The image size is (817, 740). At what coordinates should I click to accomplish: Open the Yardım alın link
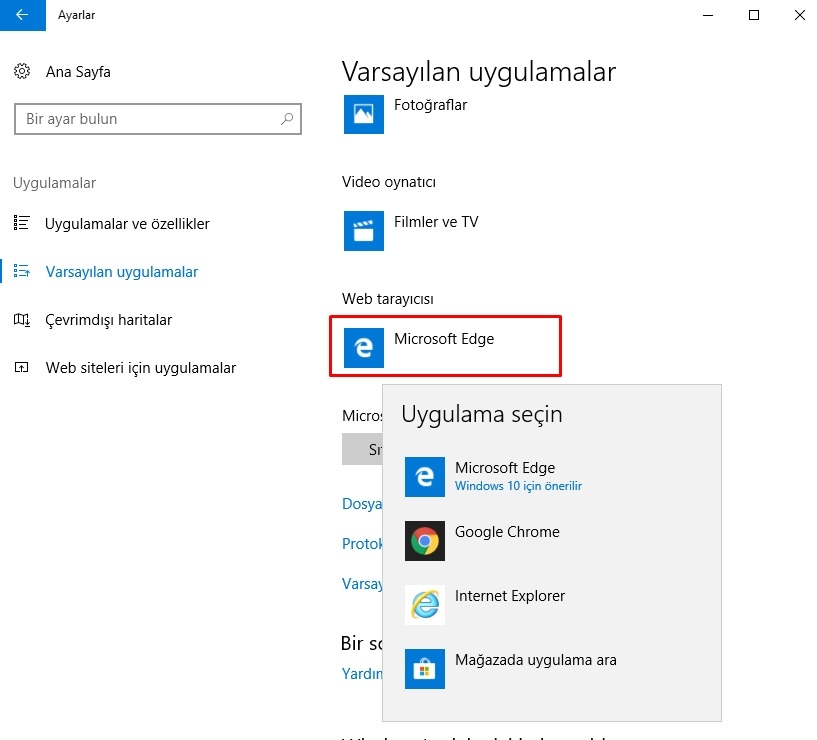click(360, 673)
